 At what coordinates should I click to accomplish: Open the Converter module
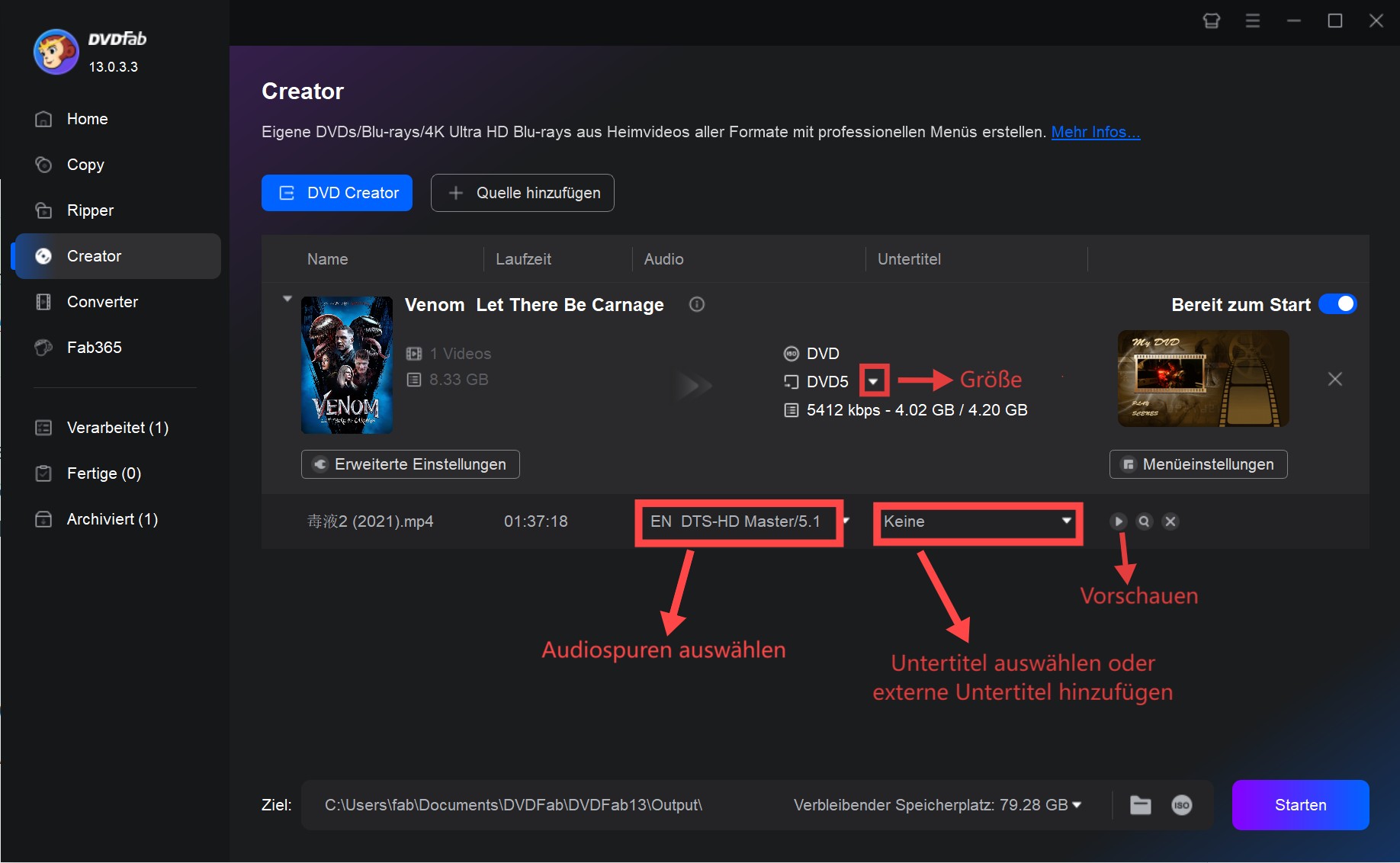(117, 302)
